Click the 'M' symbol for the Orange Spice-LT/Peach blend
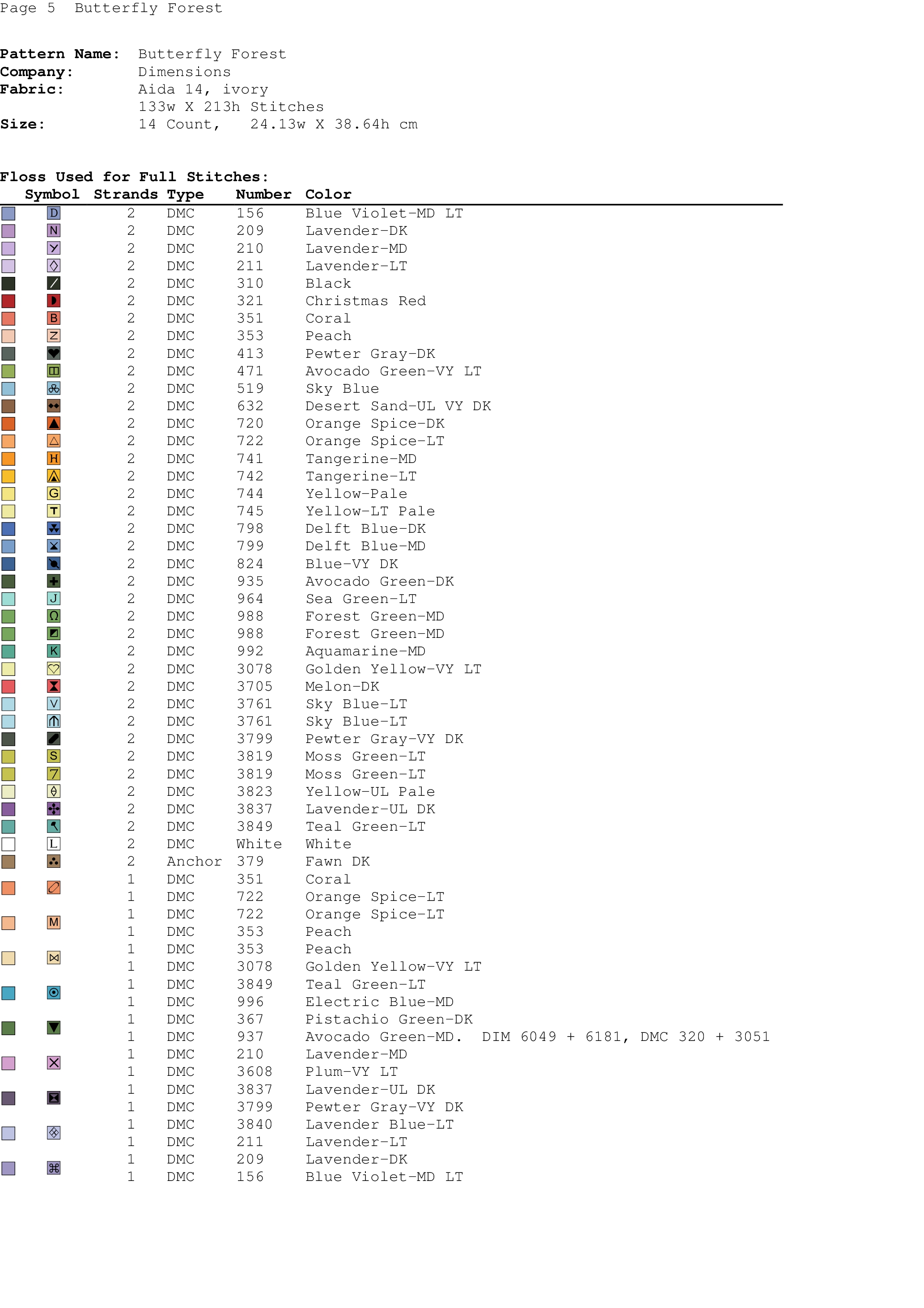Screen dimensions: 924x1308 coord(54,922)
